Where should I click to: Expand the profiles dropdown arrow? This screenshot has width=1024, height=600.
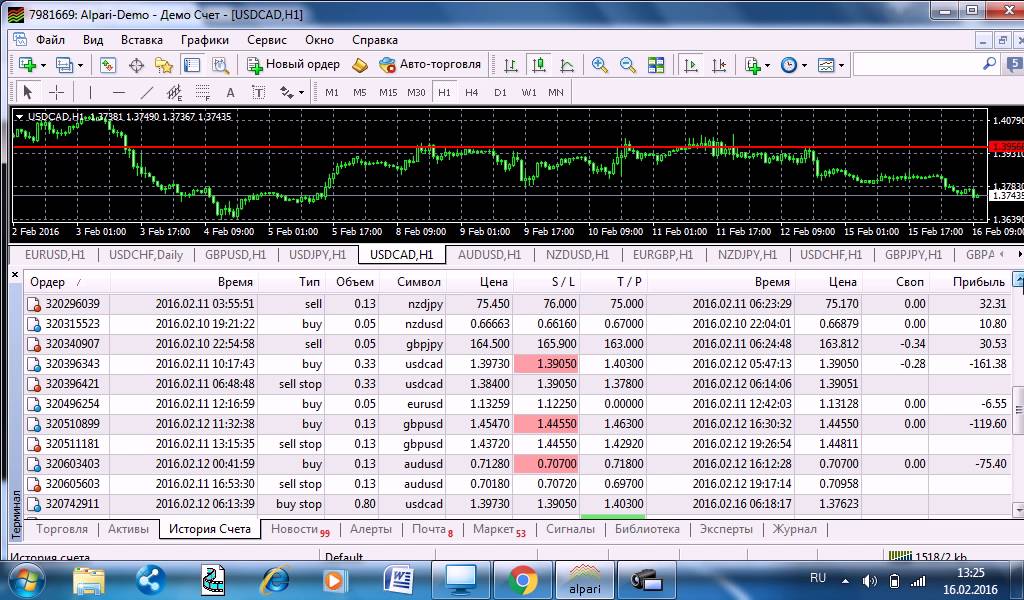[x=80, y=65]
